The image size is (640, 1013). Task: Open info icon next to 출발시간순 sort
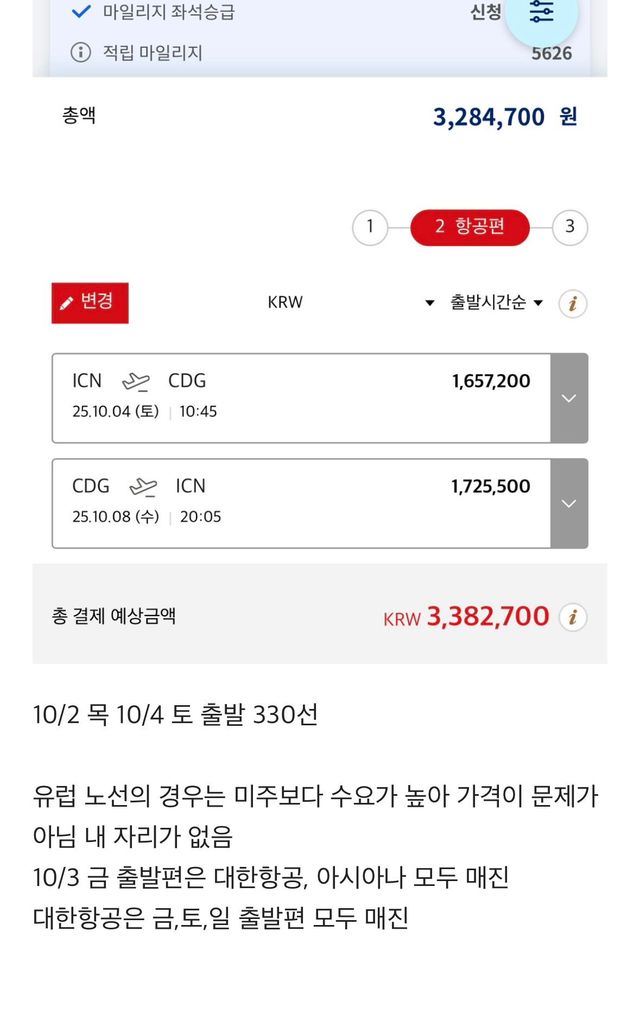[572, 303]
